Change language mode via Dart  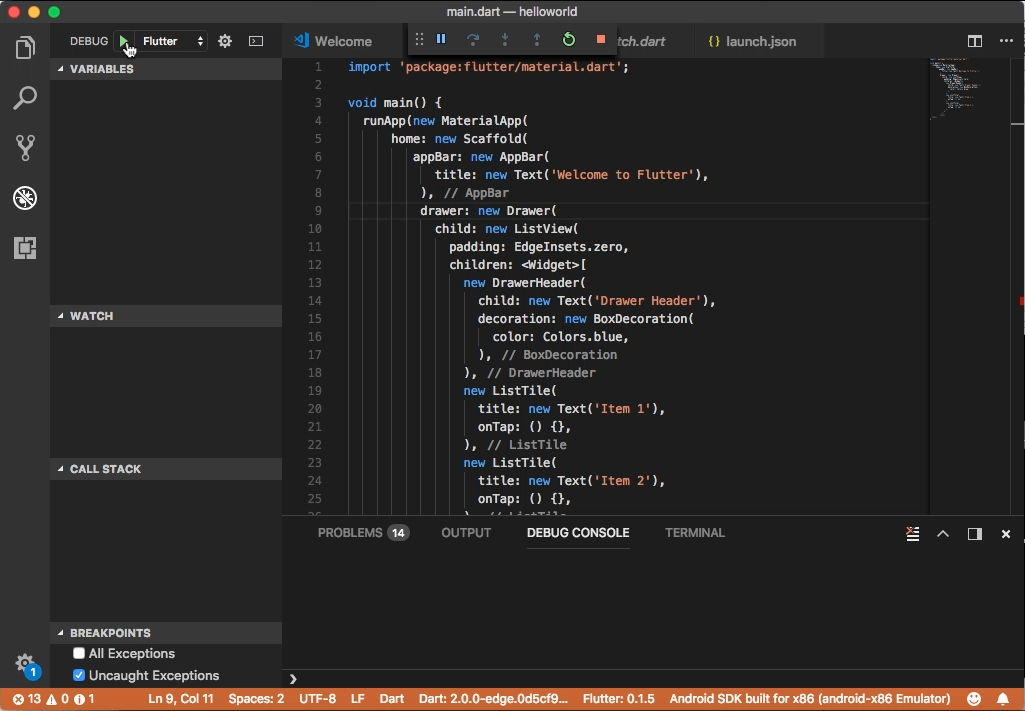(x=392, y=699)
